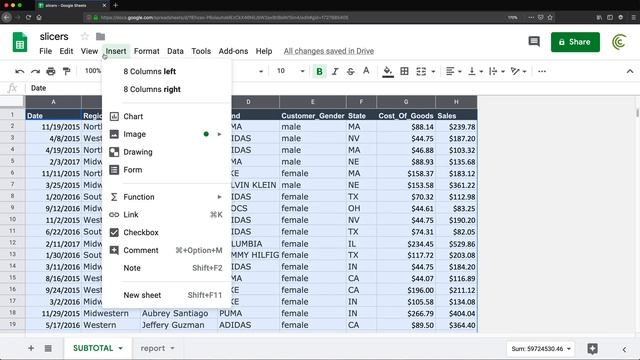Click the Print icon

click(x=51, y=71)
